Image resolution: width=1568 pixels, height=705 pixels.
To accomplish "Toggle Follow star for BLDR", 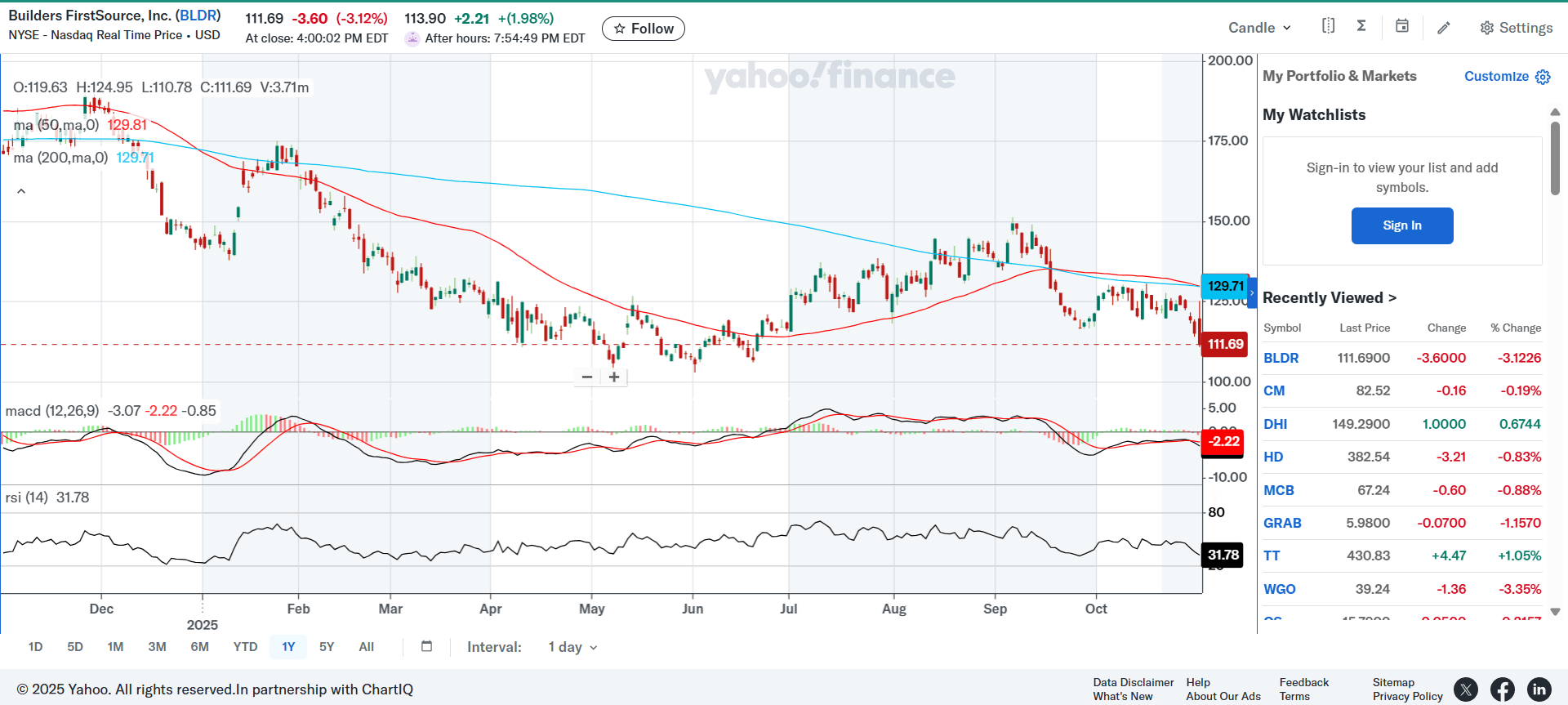I will point(644,29).
